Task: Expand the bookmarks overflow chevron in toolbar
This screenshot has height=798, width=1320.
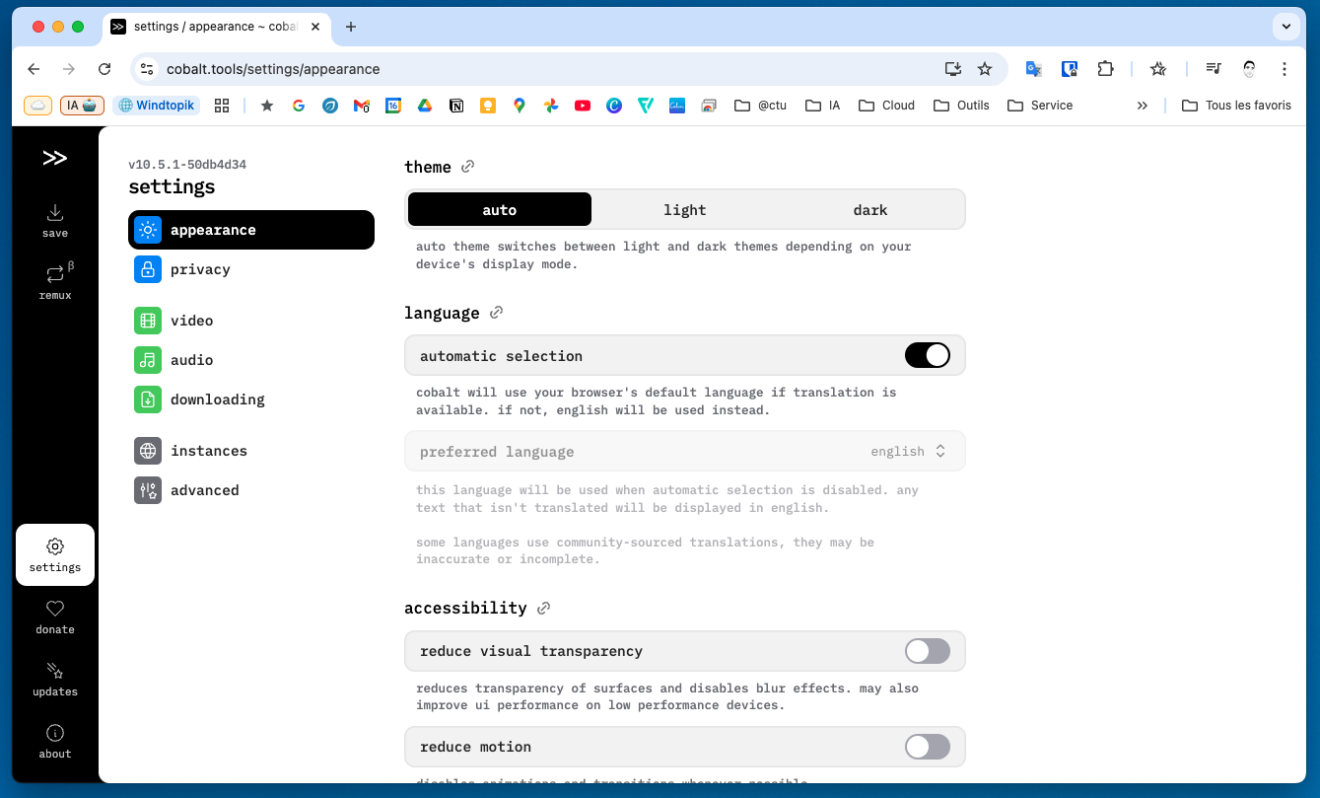Action: point(1143,105)
